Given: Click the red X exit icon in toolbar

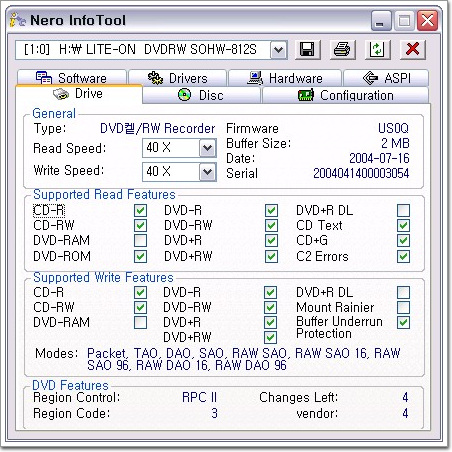Looking at the screenshot, I should tap(413, 50).
